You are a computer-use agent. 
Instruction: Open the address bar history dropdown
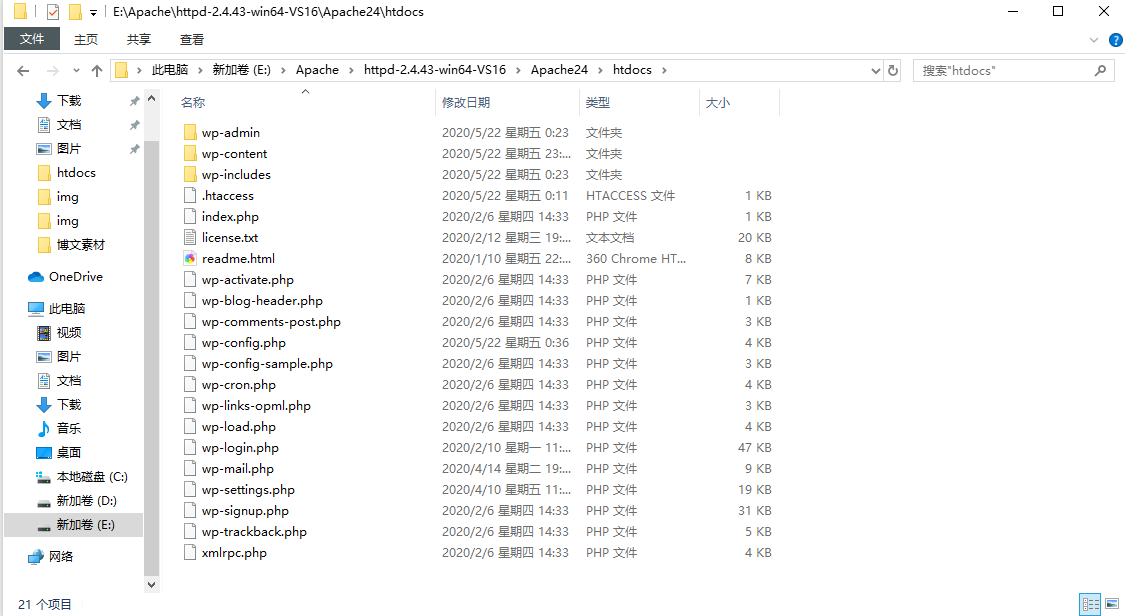[x=875, y=70]
